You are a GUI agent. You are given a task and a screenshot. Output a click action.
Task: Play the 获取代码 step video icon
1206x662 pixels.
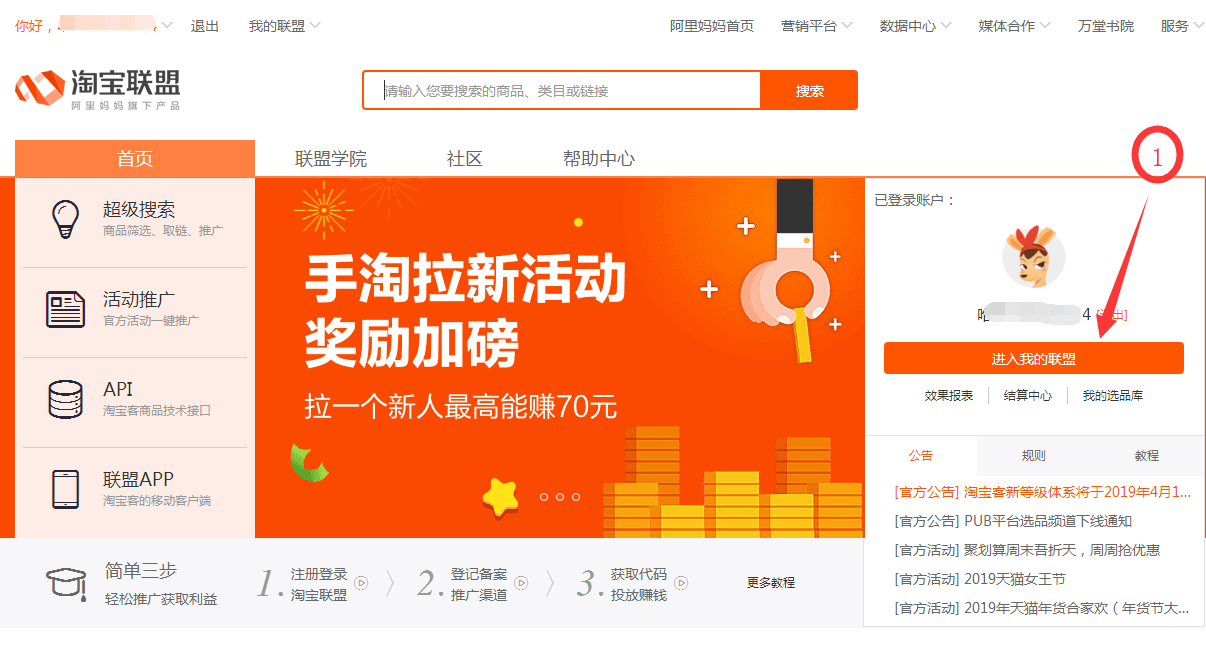(681, 582)
